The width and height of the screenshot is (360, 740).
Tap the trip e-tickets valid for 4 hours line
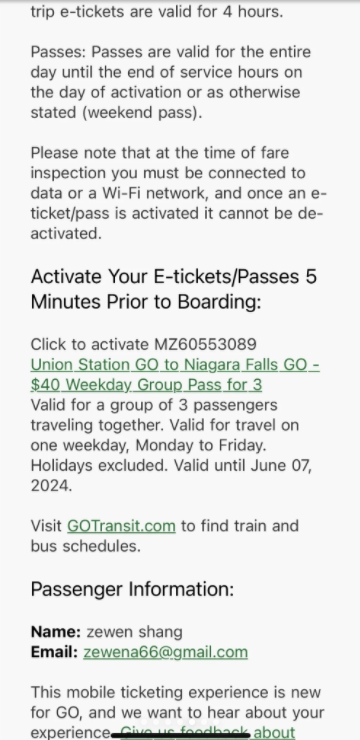pos(157,11)
